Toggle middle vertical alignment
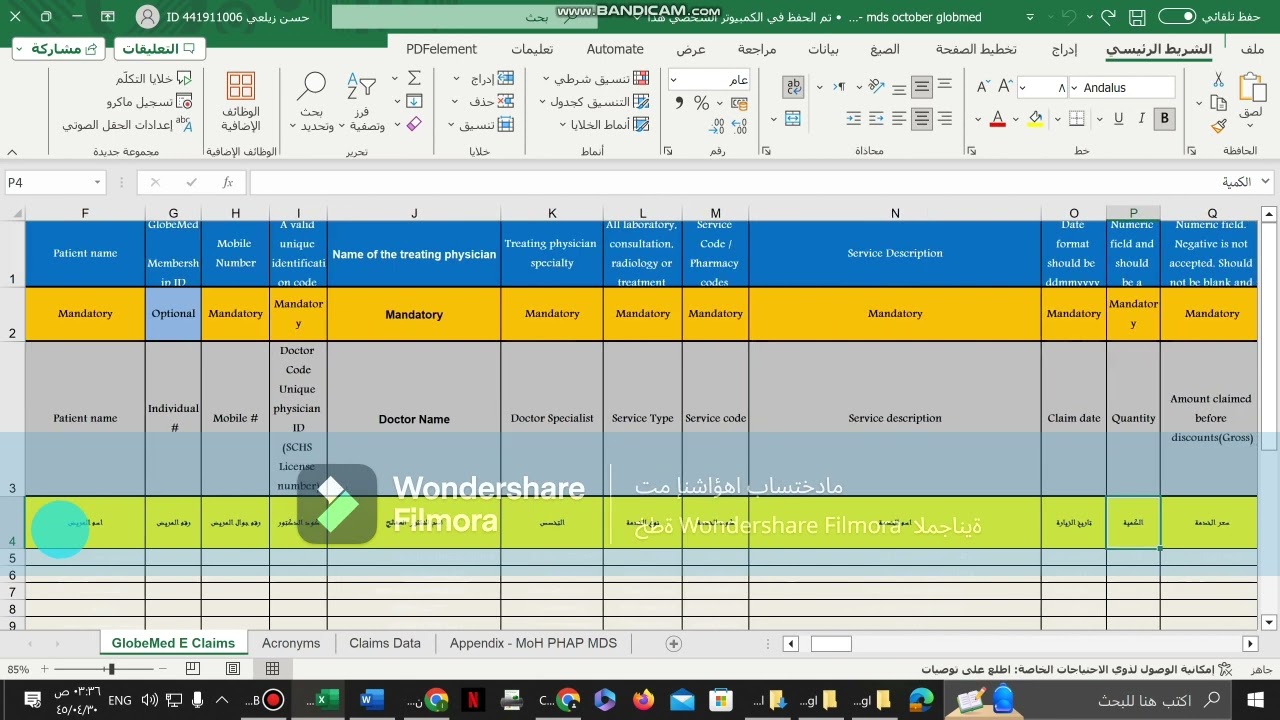The image size is (1280, 720). (x=922, y=87)
